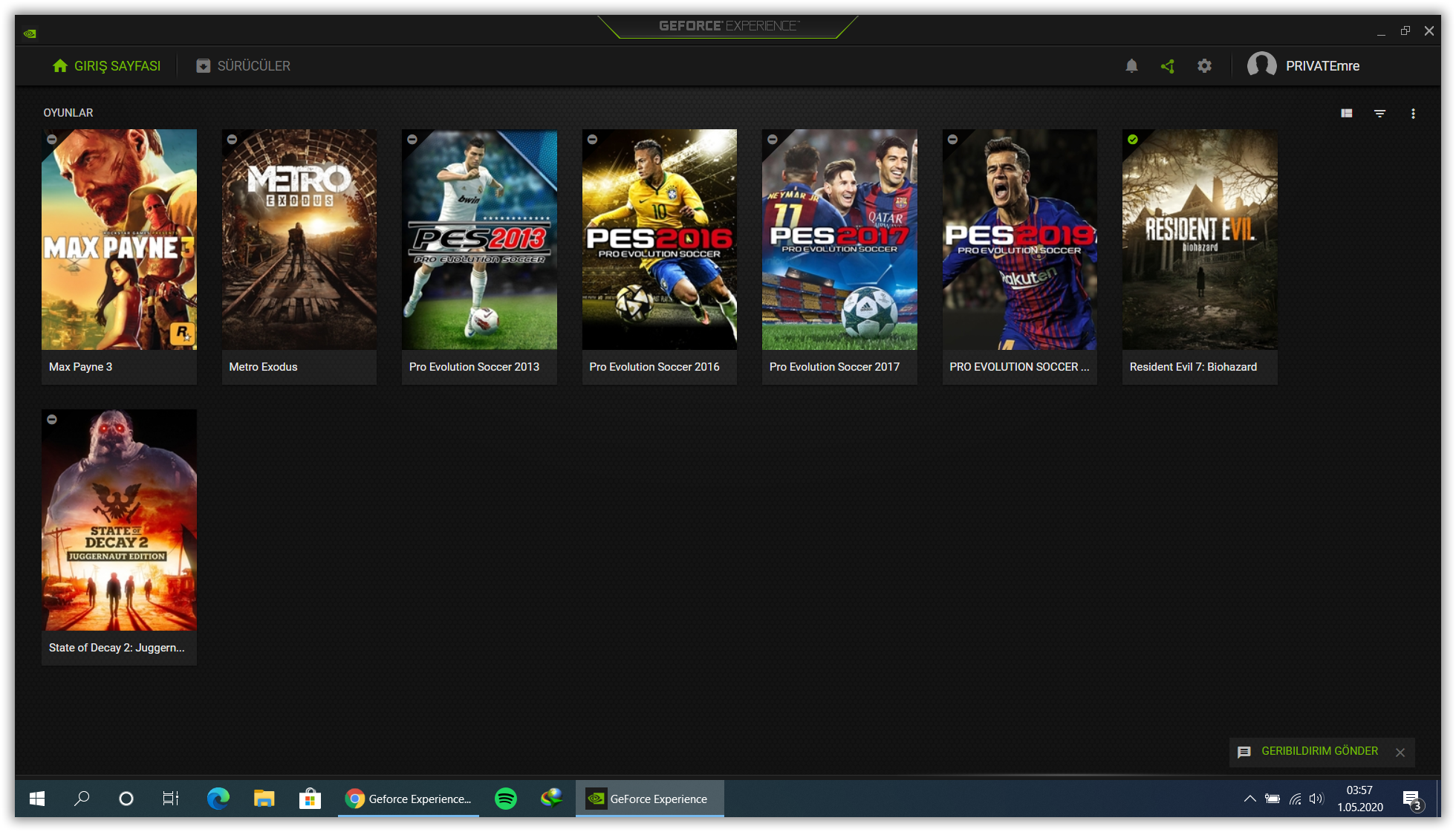Screen dimensions: 1456x832
Task: Click 'Pro Evolution Soccer 2013' title label
Action: click(474, 367)
